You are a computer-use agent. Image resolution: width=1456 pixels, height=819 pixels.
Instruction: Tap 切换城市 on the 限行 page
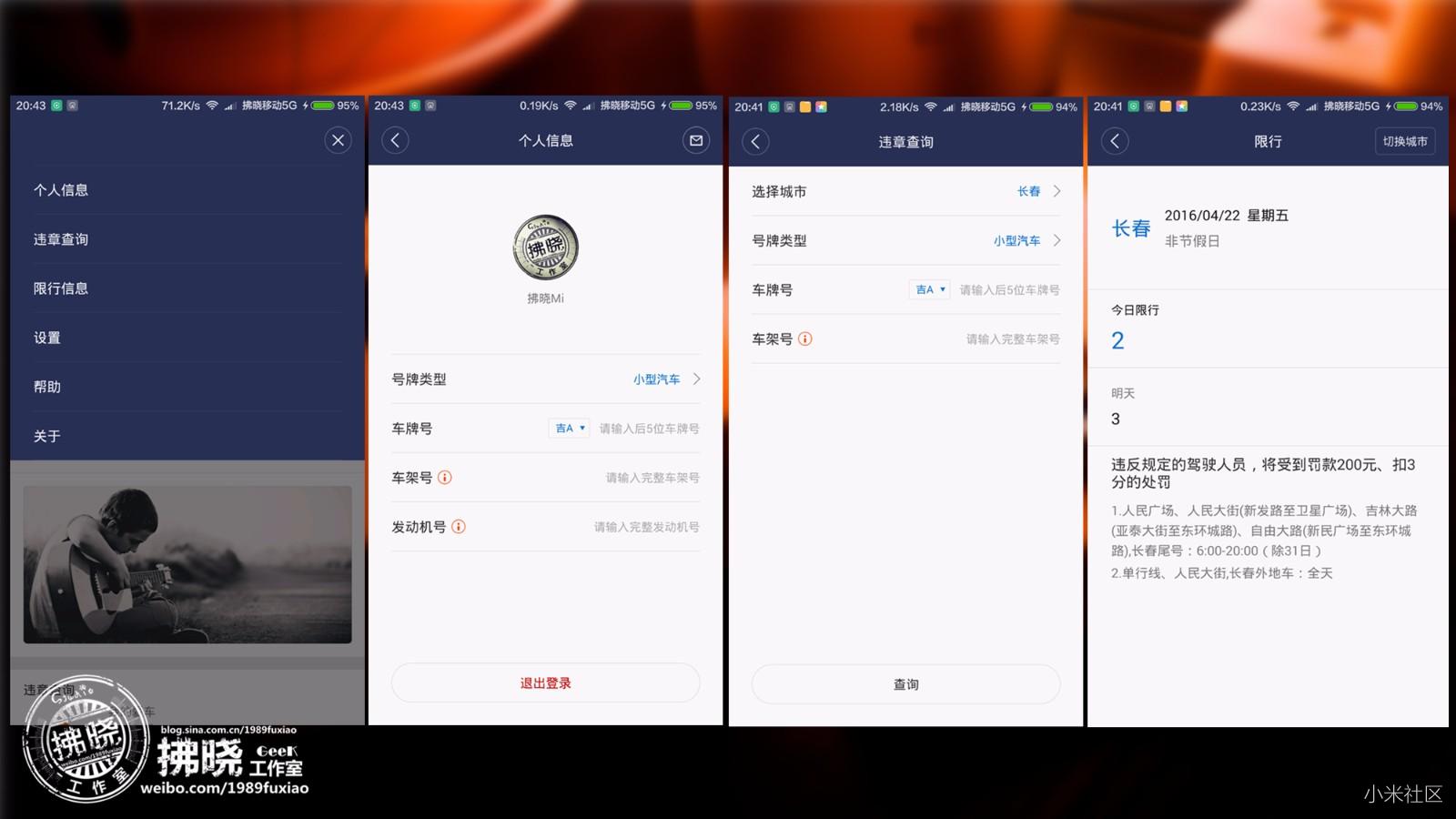(x=1404, y=142)
